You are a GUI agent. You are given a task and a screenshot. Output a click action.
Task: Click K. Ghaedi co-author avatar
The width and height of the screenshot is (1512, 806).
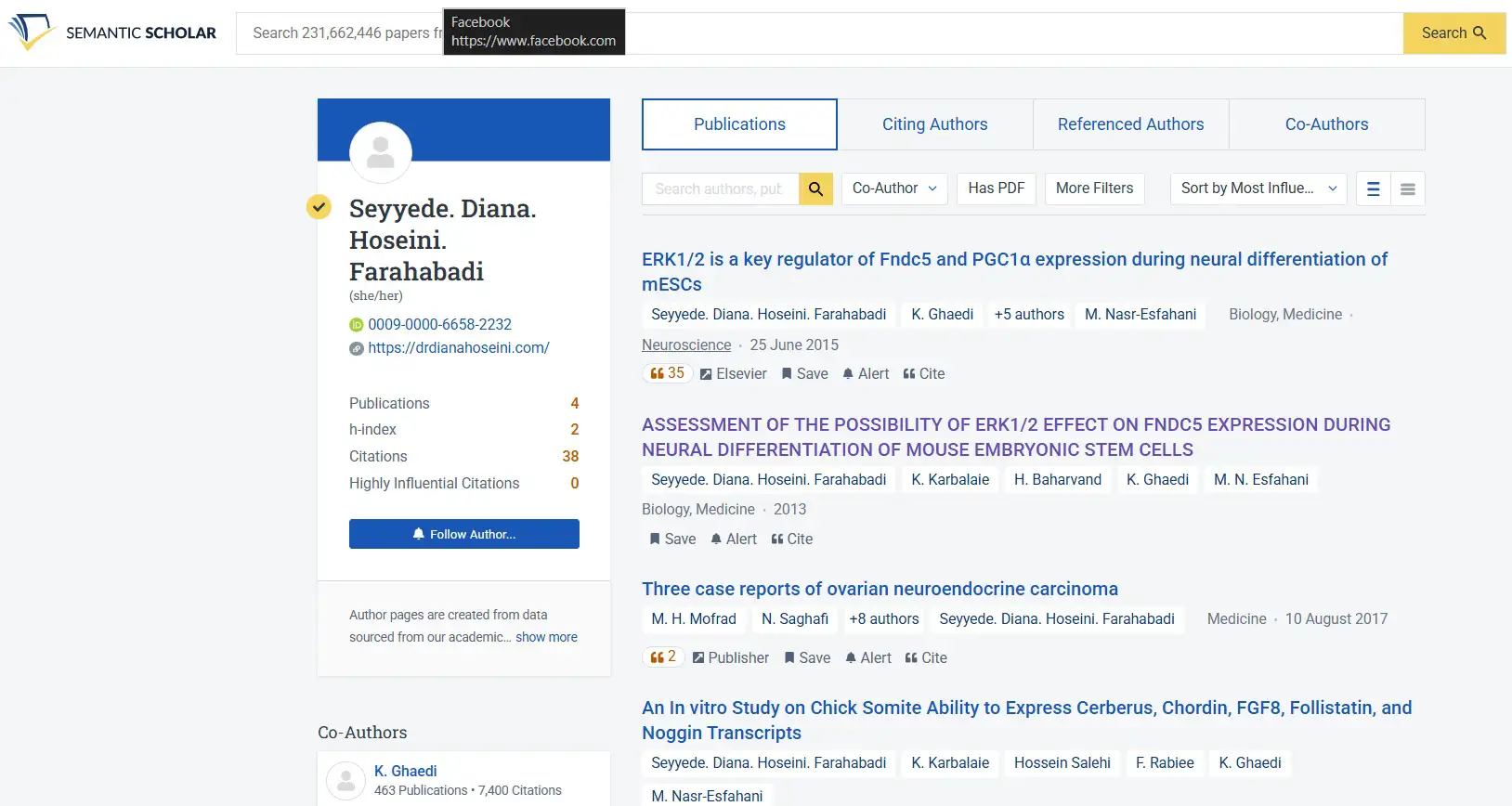point(346,781)
